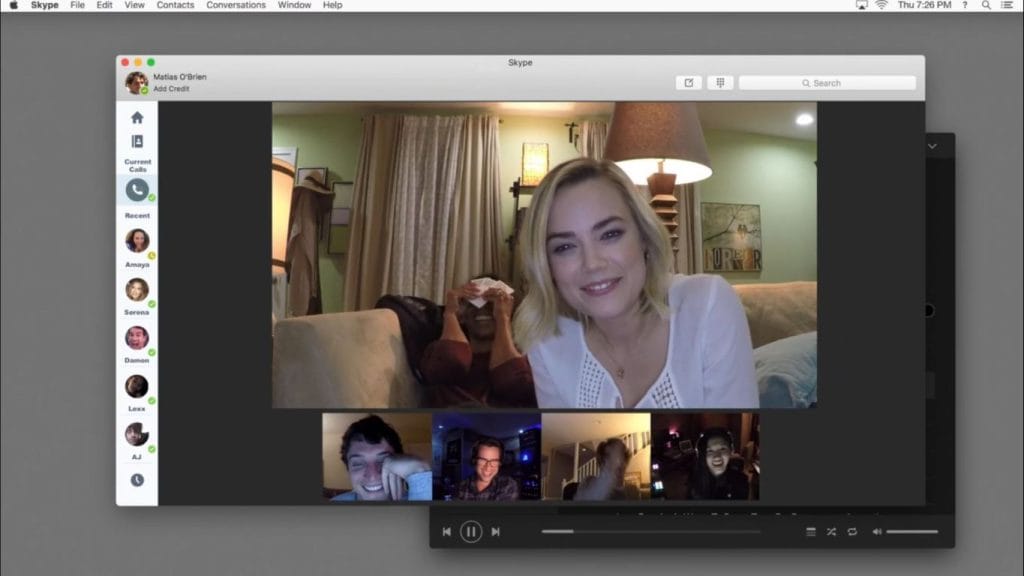The width and height of the screenshot is (1024, 576).
Task: Select the Home icon in Skype sidebar
Action: click(x=136, y=116)
